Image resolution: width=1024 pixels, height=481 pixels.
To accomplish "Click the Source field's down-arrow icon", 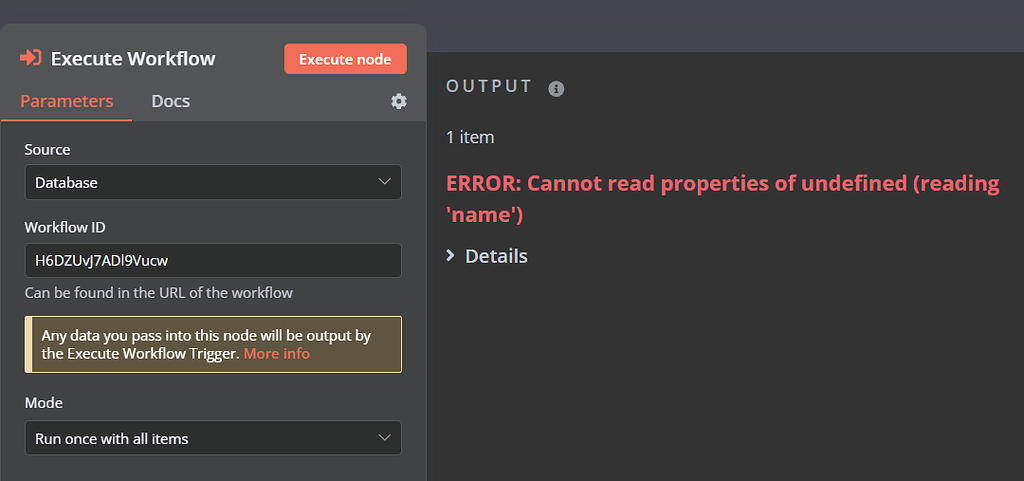I will tap(385, 181).
